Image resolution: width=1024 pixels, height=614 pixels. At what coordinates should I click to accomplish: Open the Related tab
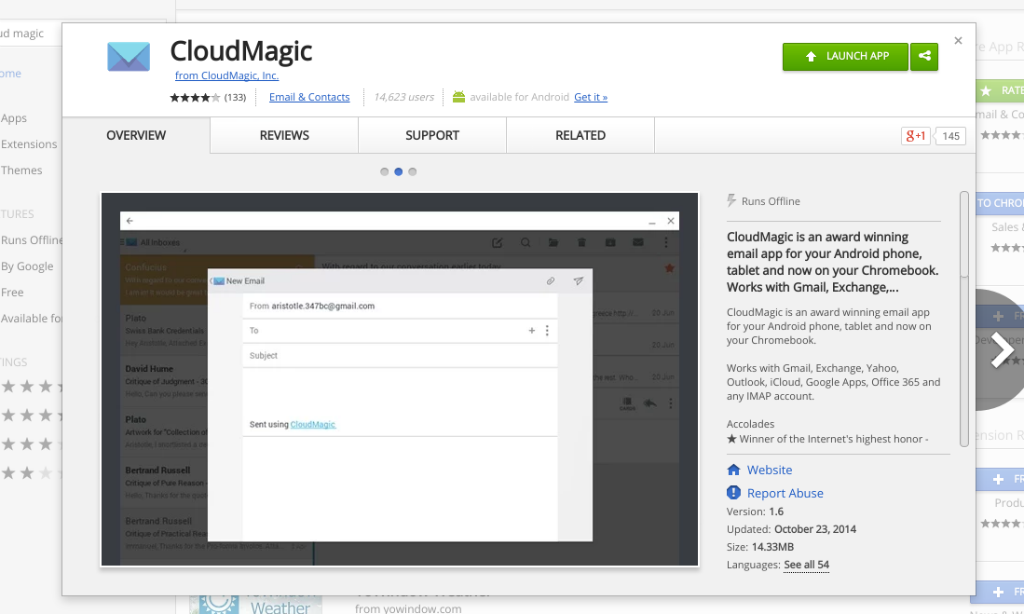580,136
